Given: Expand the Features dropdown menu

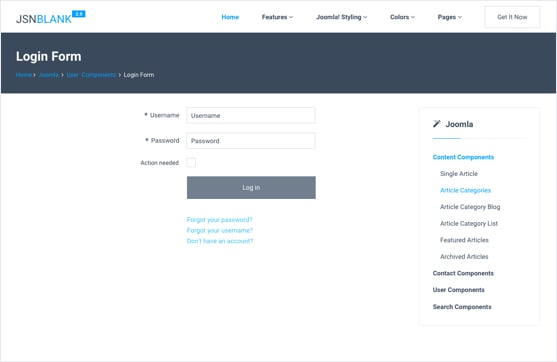Looking at the screenshot, I should [277, 17].
